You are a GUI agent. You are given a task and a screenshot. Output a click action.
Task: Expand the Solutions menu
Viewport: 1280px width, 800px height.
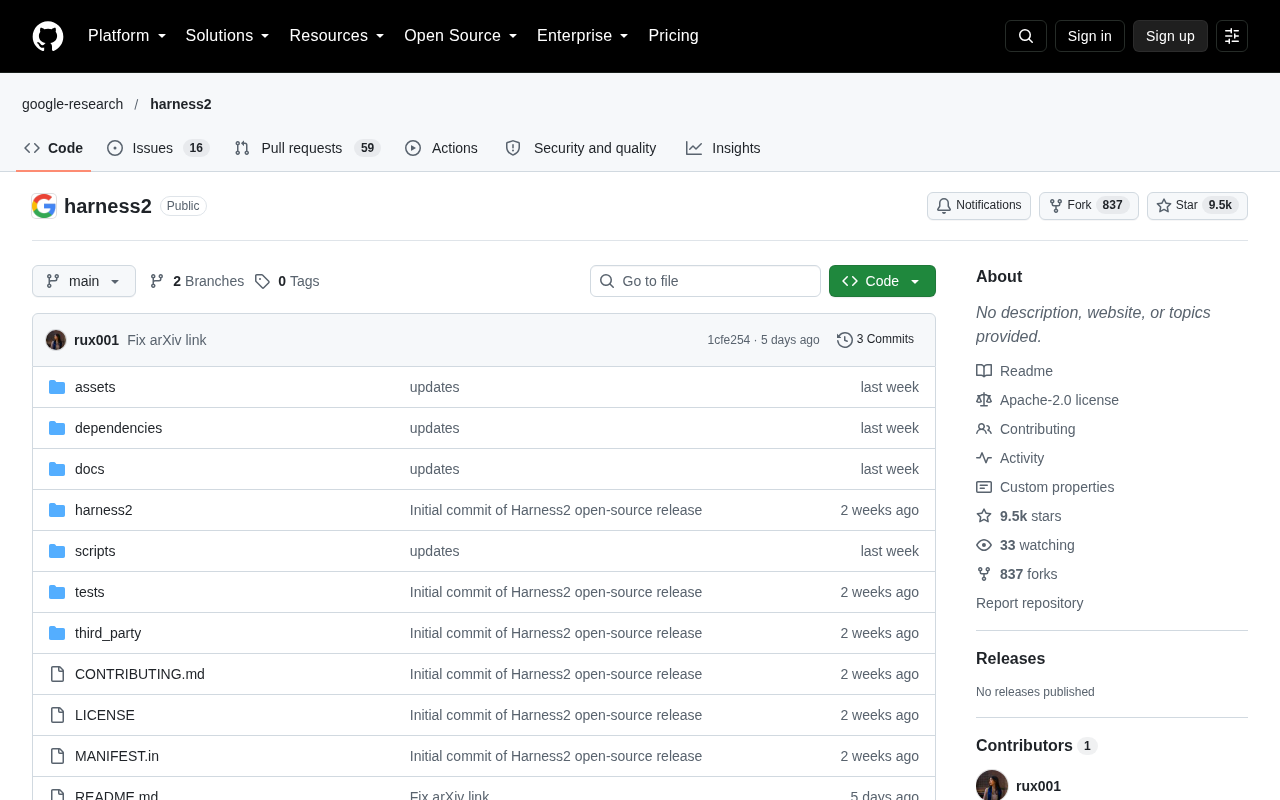[228, 36]
